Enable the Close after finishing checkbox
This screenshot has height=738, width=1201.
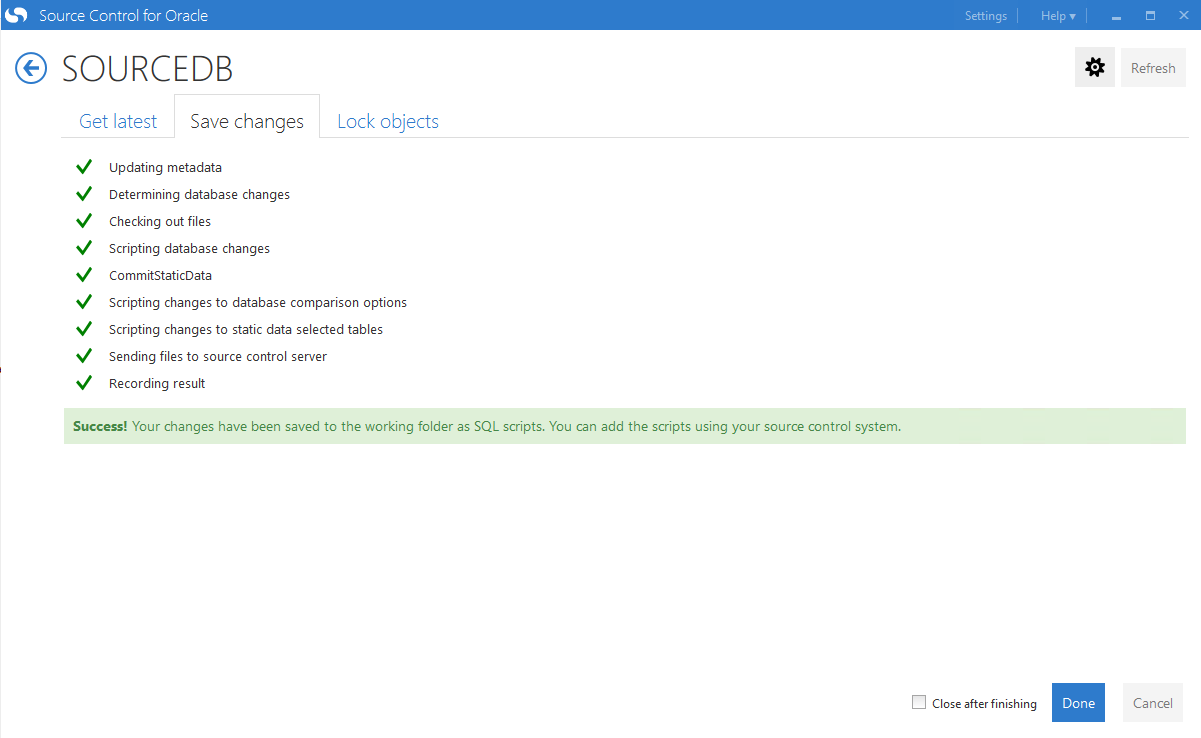919,703
